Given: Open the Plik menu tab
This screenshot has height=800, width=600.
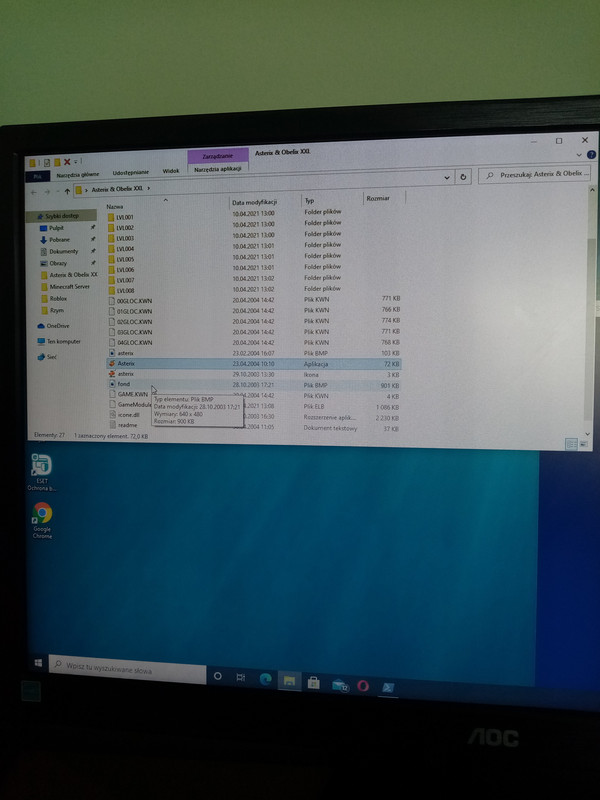Looking at the screenshot, I should (x=38, y=176).
